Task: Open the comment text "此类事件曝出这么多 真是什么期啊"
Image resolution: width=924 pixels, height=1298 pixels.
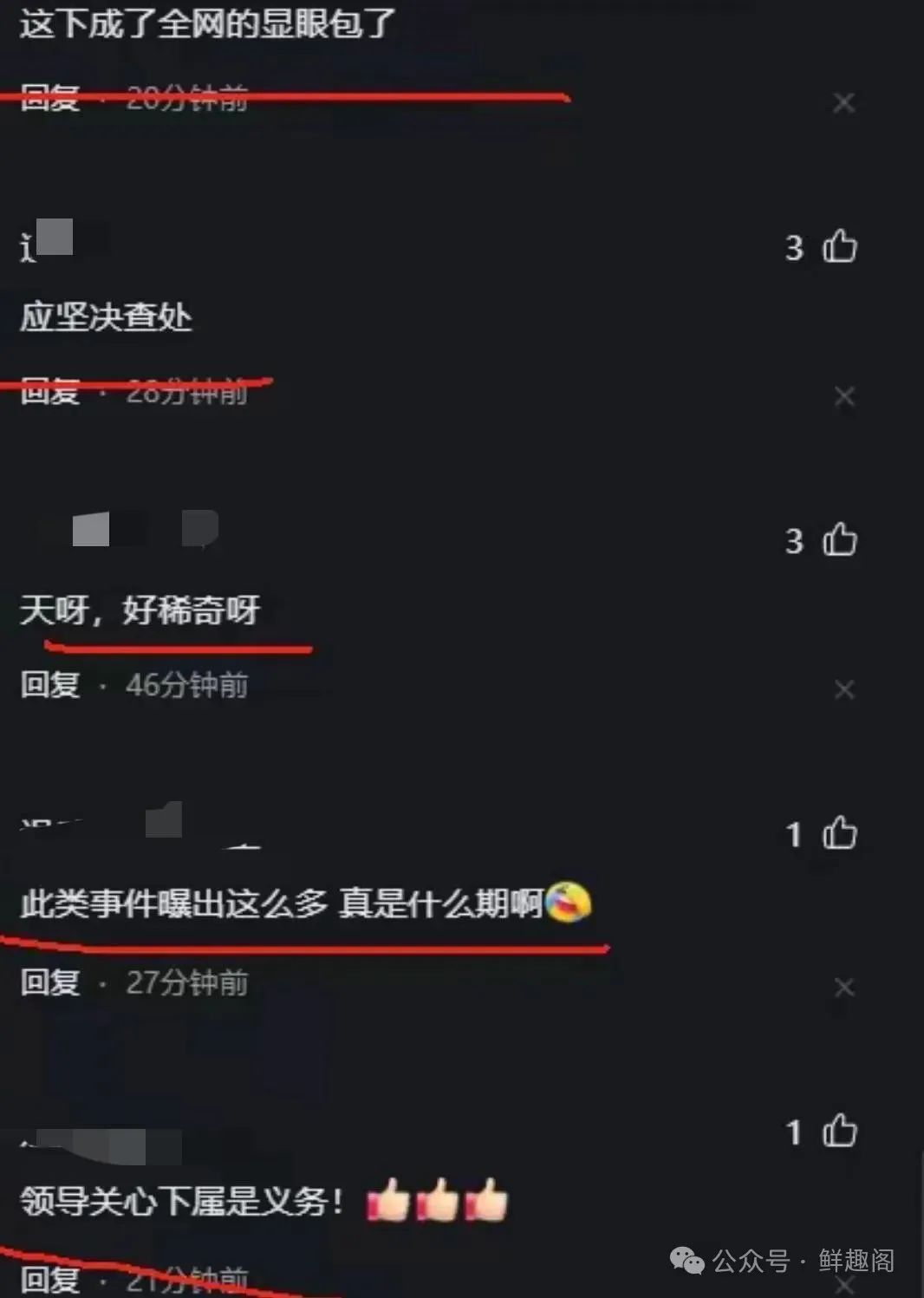Action: [281, 903]
